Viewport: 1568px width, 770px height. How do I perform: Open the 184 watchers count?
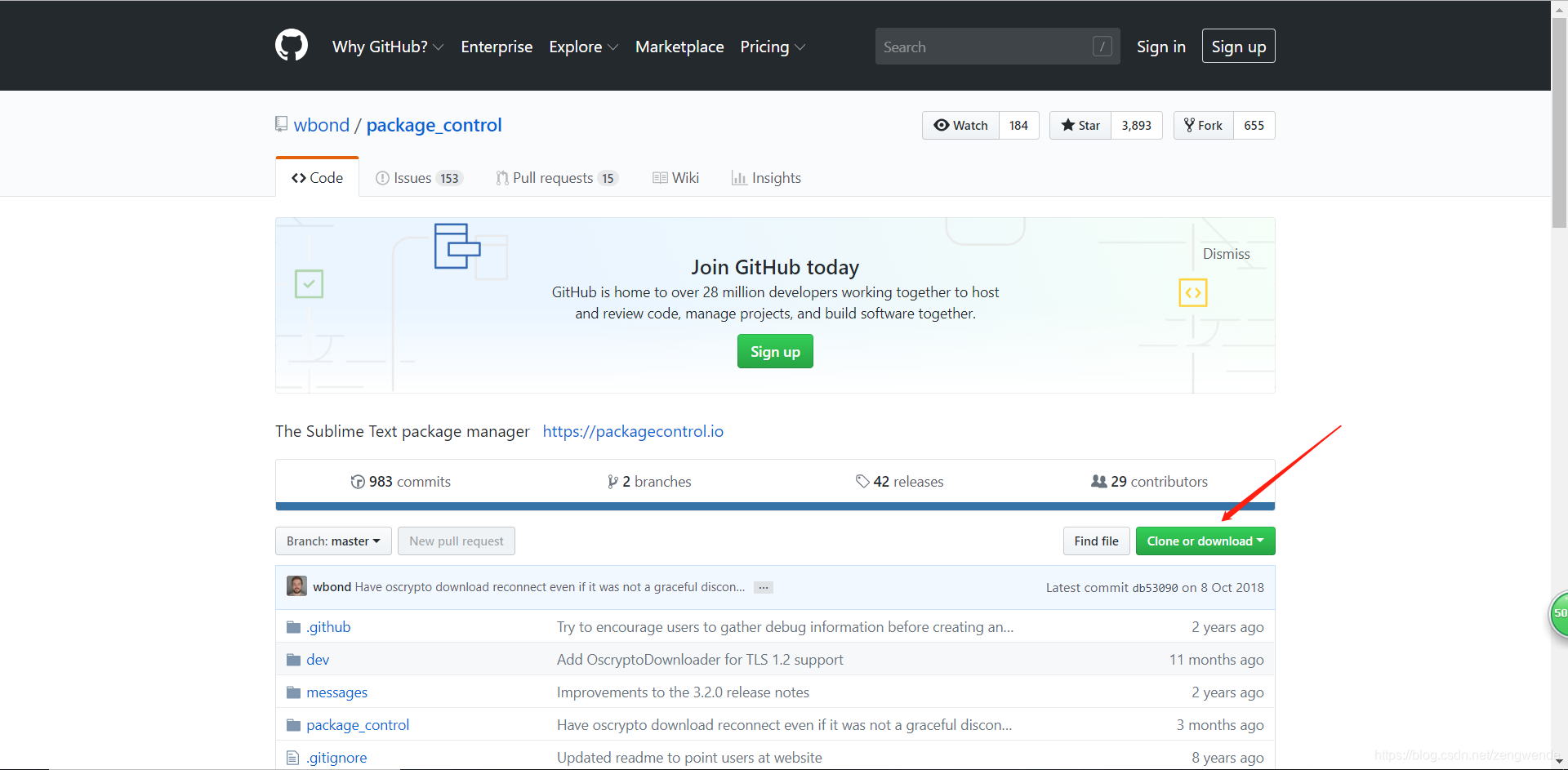1018,125
